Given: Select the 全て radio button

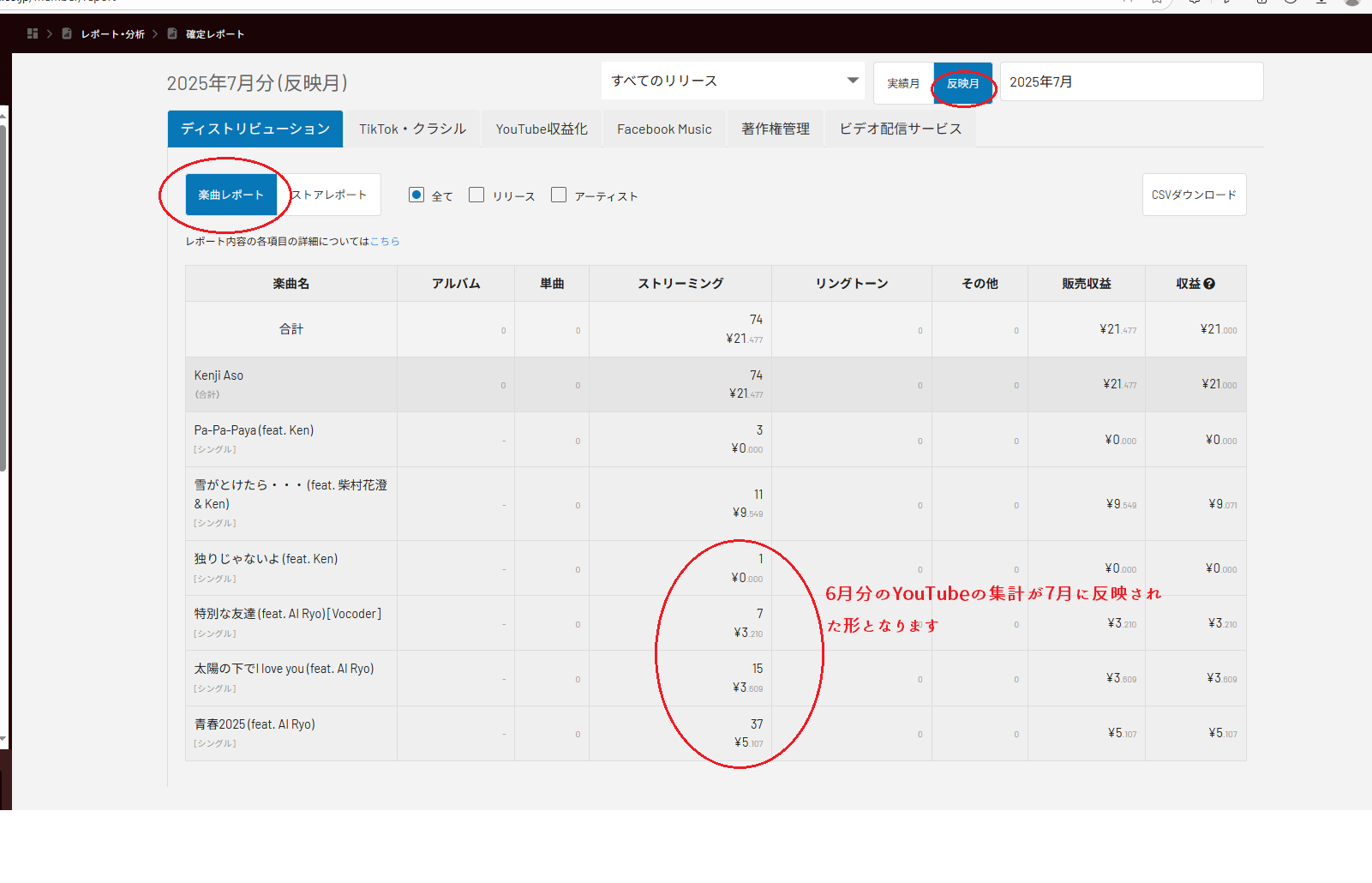Looking at the screenshot, I should click(x=416, y=195).
